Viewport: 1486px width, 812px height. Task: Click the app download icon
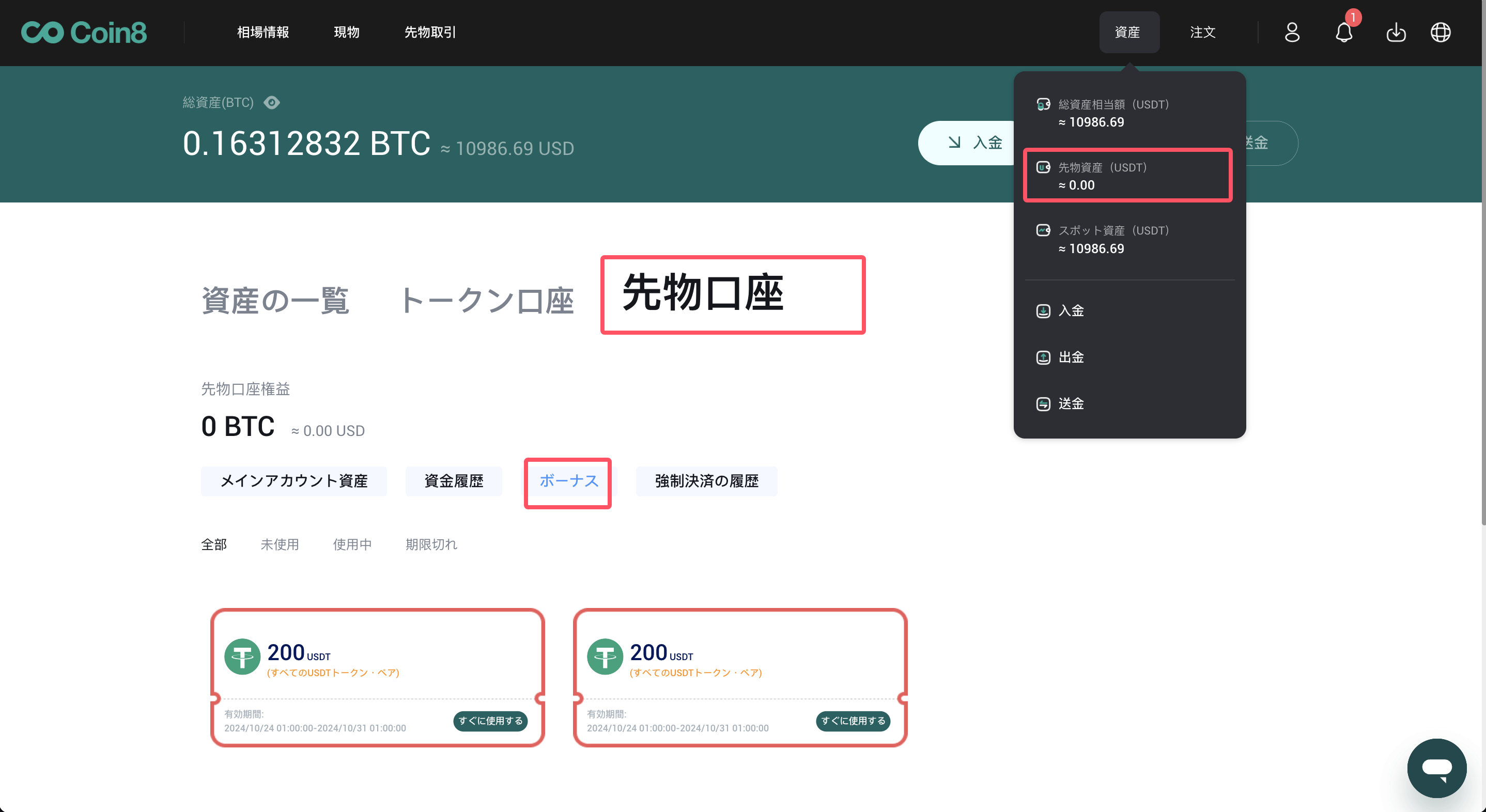coord(1396,33)
